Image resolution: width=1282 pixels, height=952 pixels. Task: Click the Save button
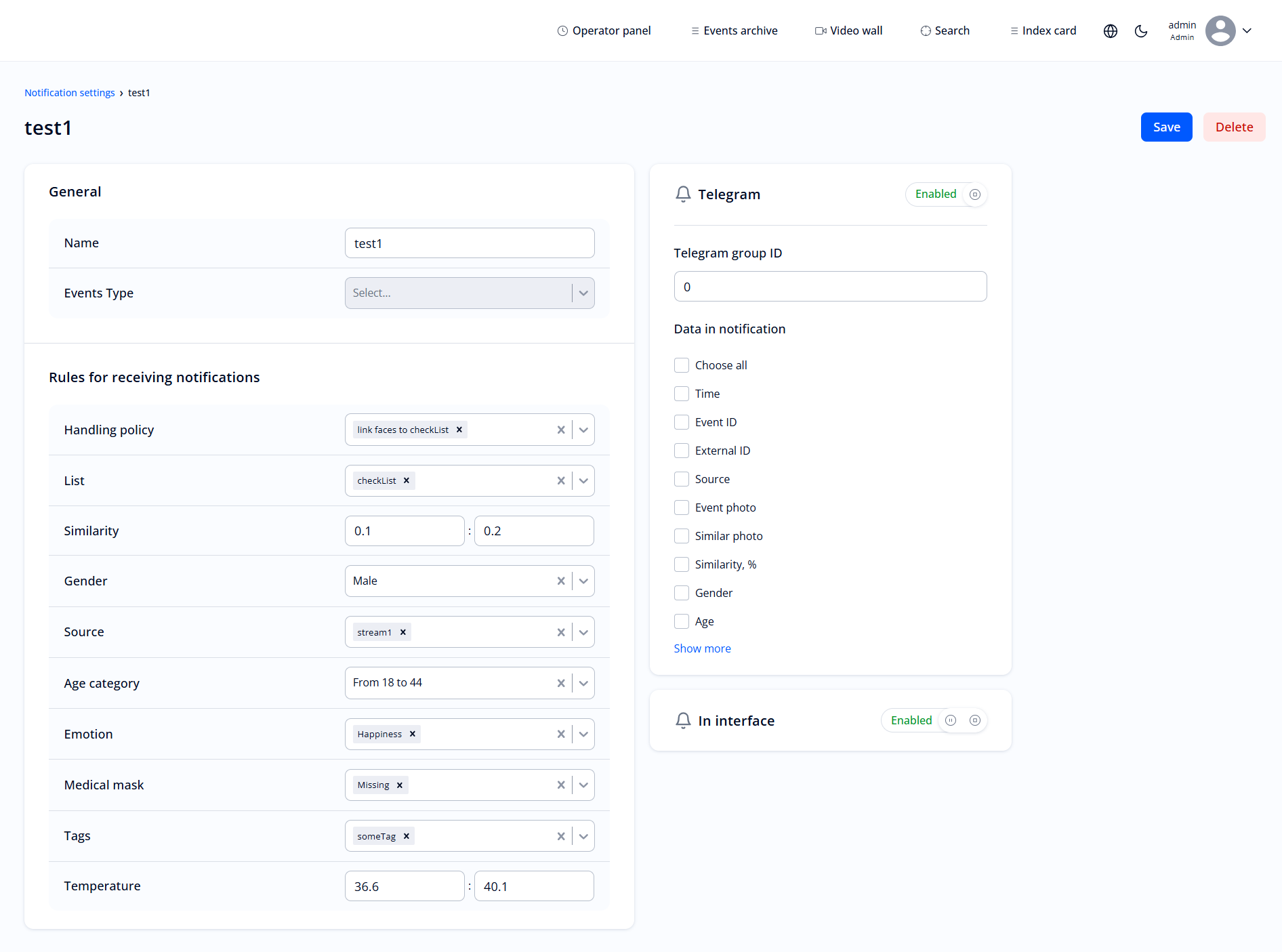tap(1166, 127)
